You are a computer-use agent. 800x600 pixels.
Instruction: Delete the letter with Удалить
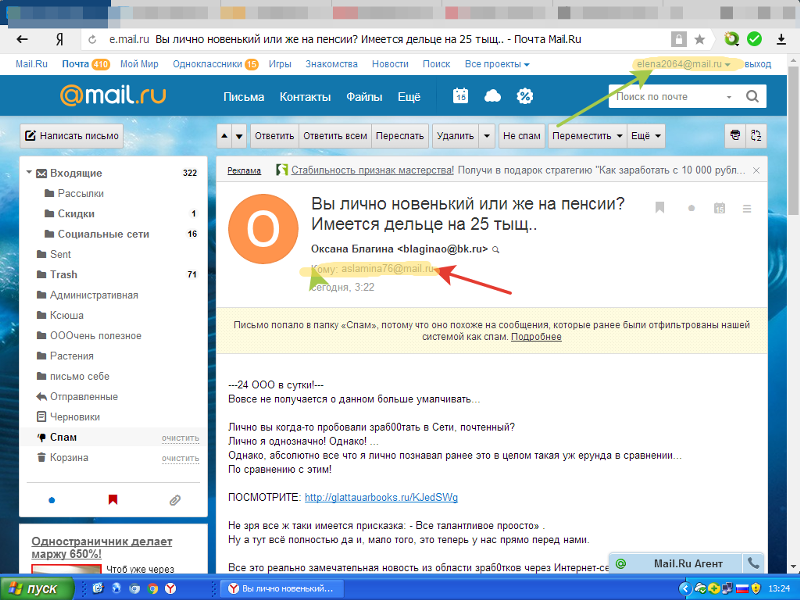[x=456, y=136]
